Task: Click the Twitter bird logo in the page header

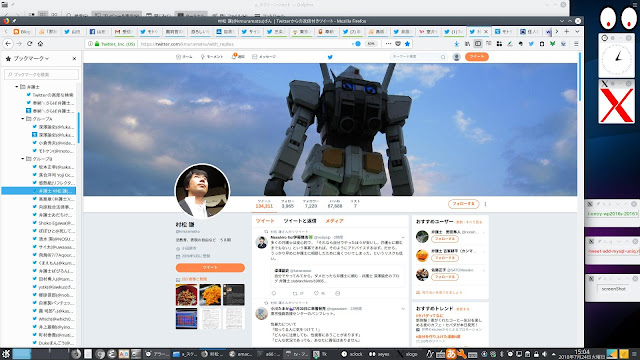Action: click(x=330, y=57)
